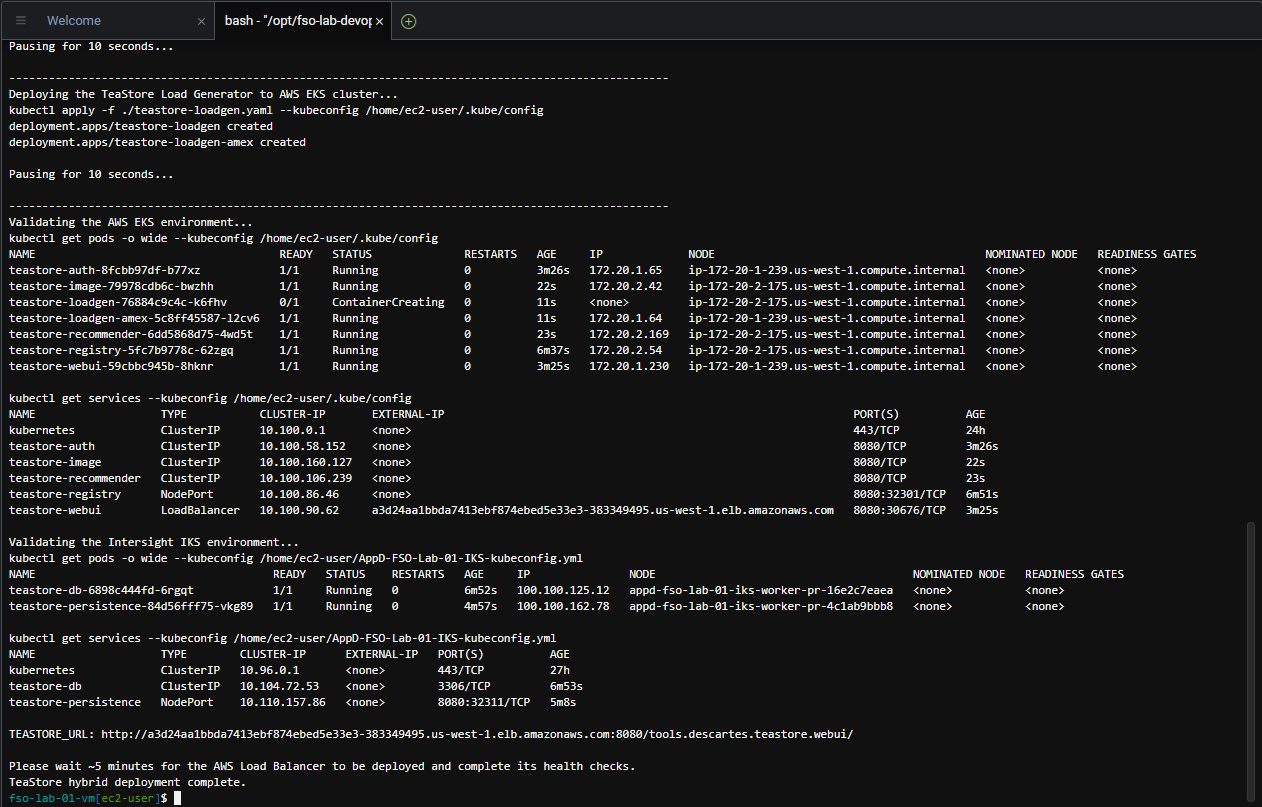The image size is (1262, 807).
Task: Switch to the Welcome tab
Action: click(x=74, y=21)
